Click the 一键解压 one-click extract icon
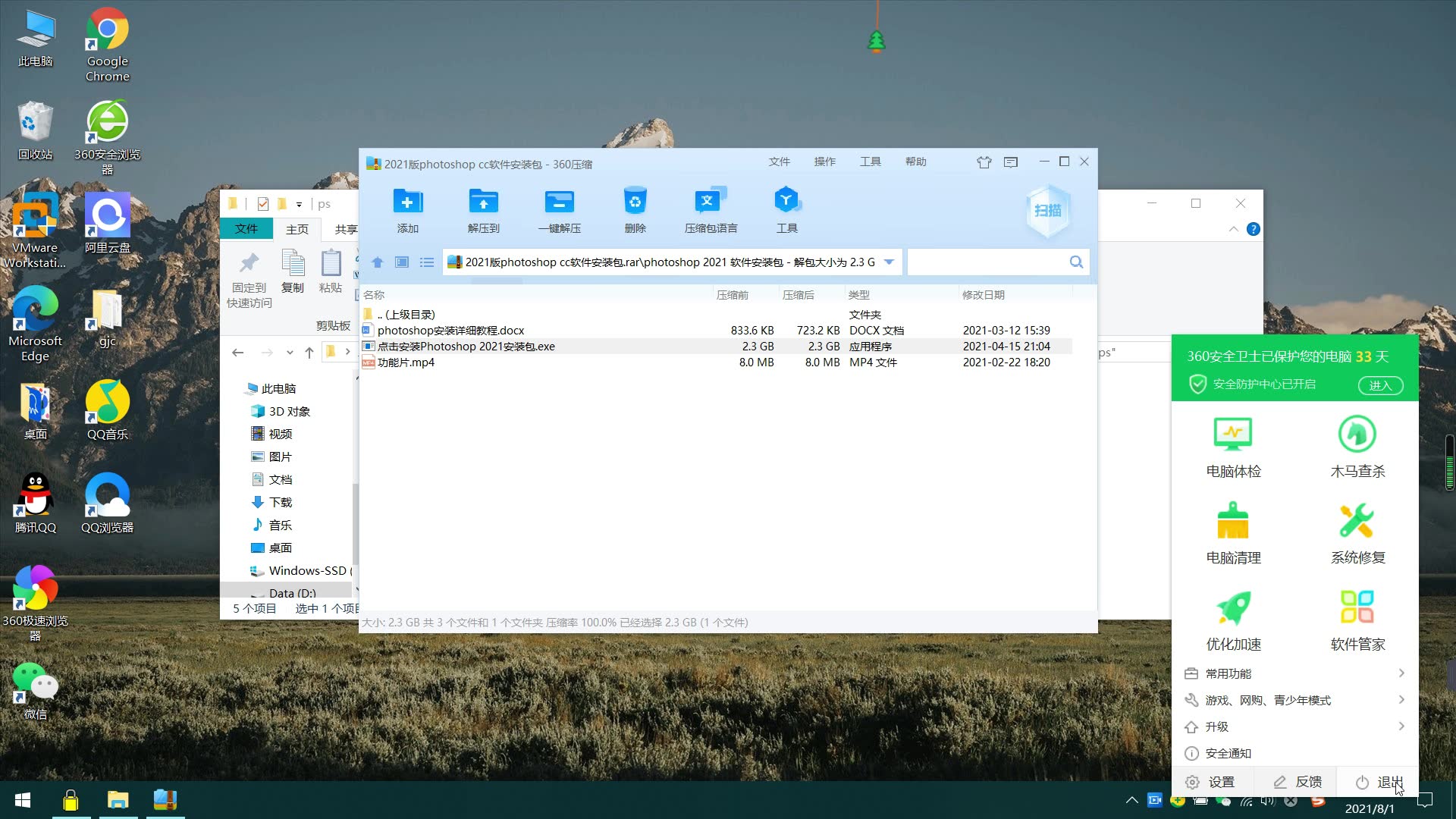The width and height of the screenshot is (1456, 819). (x=559, y=202)
